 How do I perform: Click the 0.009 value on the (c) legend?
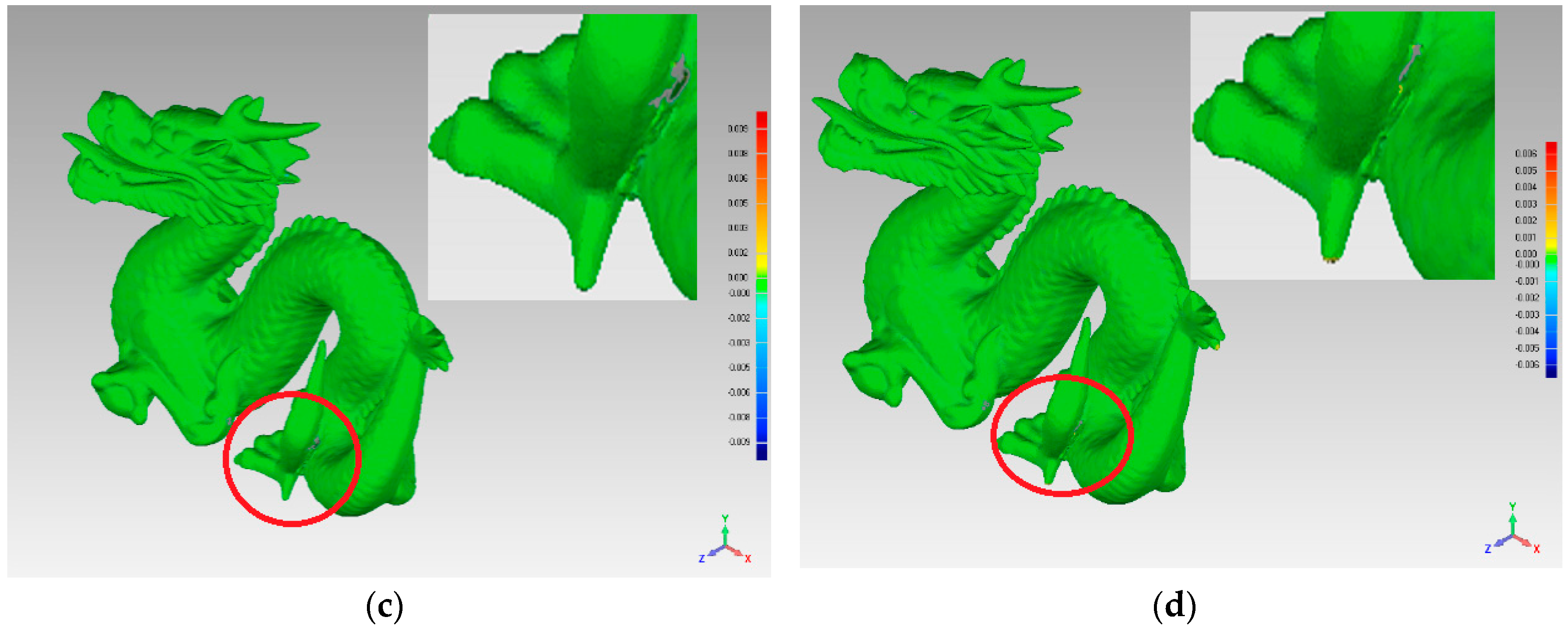pos(738,129)
